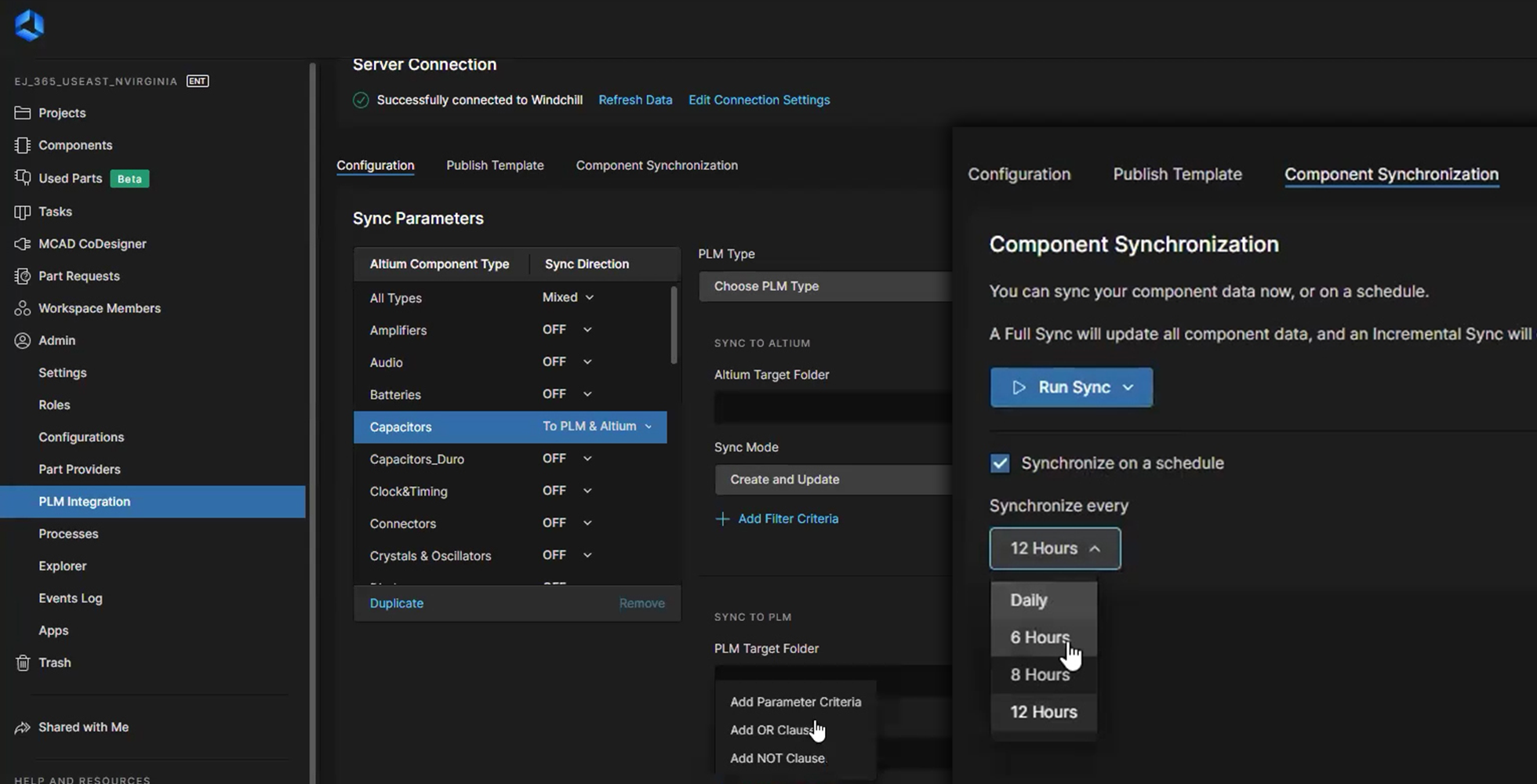Uncheck Synchronize on a schedule checkbox
This screenshot has height=784, width=1537.
click(1000, 463)
